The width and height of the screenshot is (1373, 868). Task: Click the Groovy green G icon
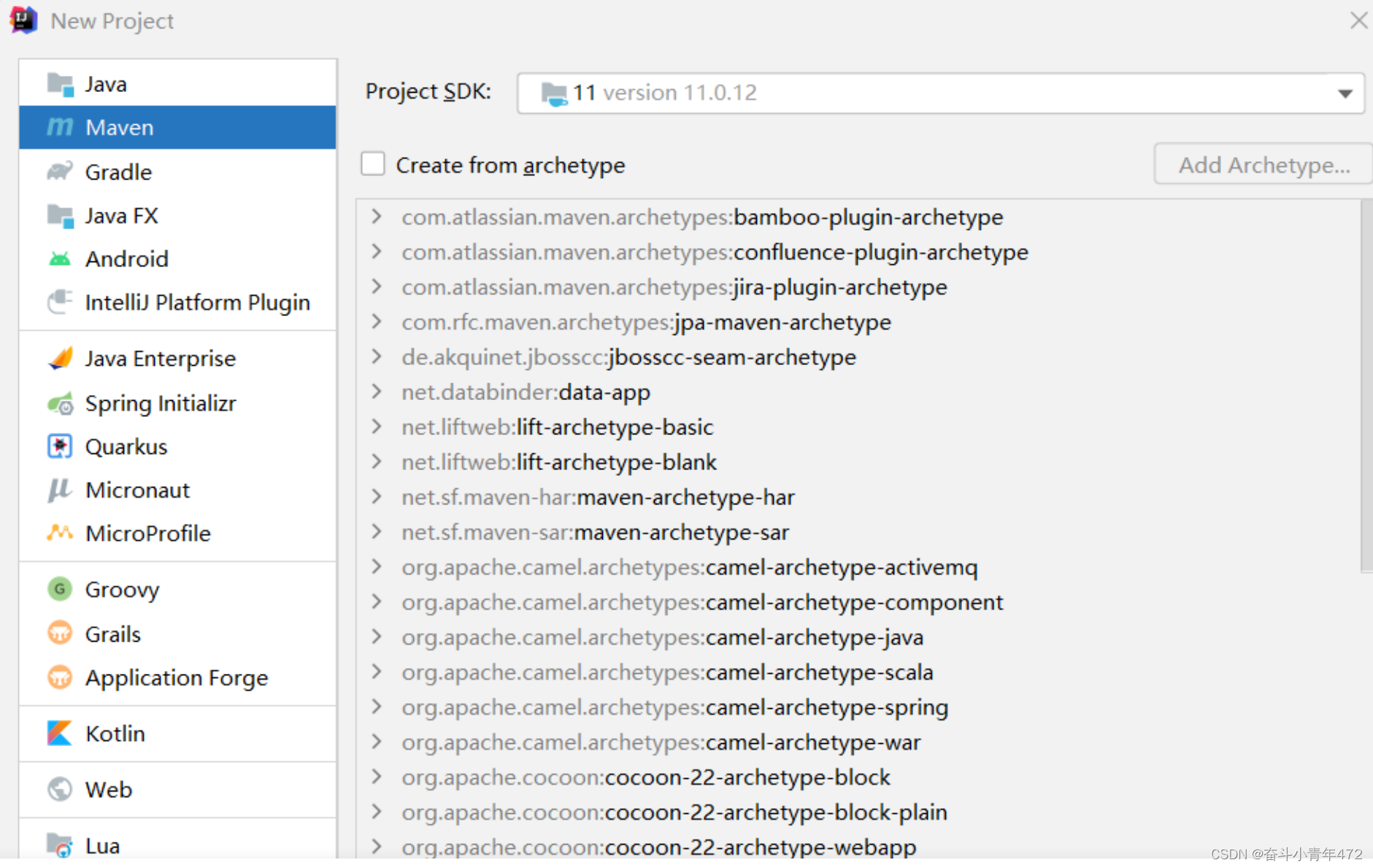tap(60, 589)
